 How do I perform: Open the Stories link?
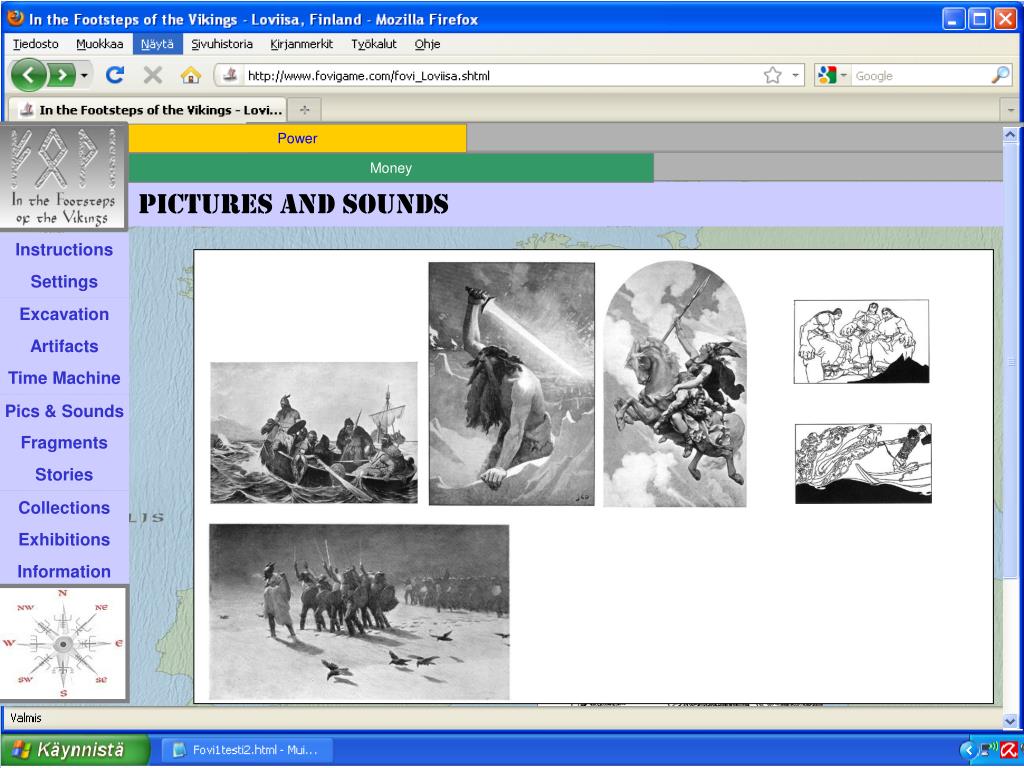(x=64, y=475)
